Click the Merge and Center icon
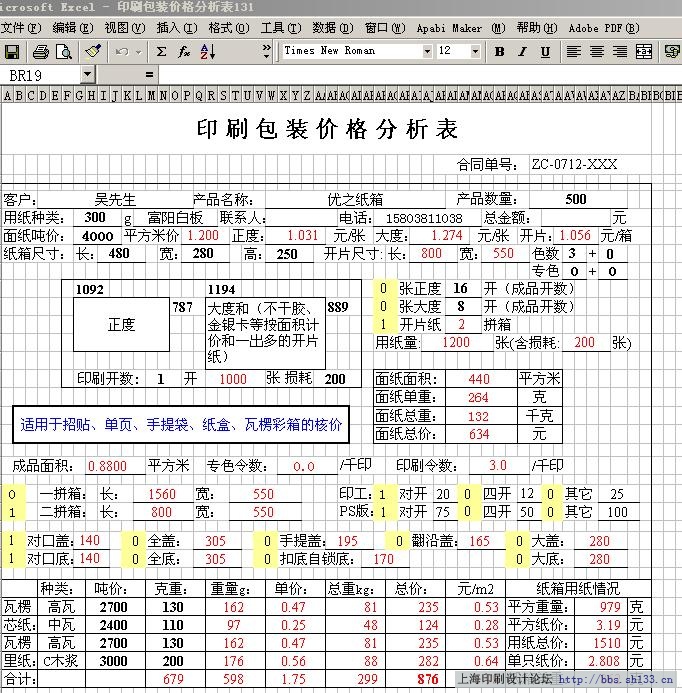Image resolution: width=682 pixels, height=693 pixels. pos(644,51)
